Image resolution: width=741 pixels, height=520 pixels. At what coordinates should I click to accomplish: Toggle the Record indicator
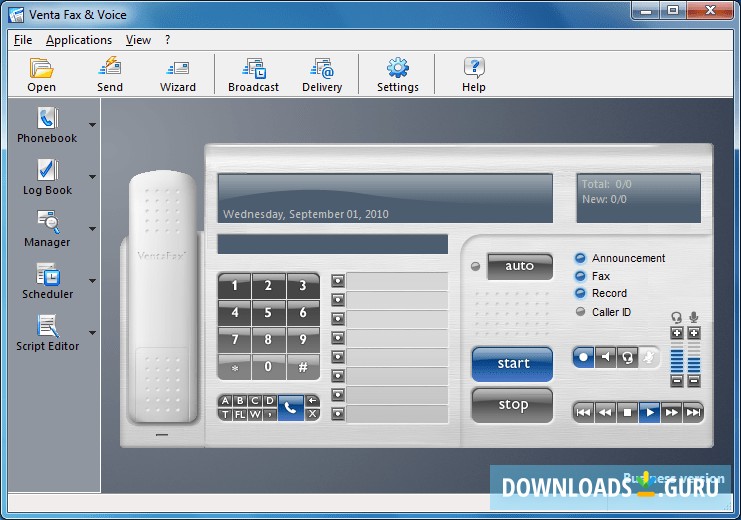tap(580, 294)
